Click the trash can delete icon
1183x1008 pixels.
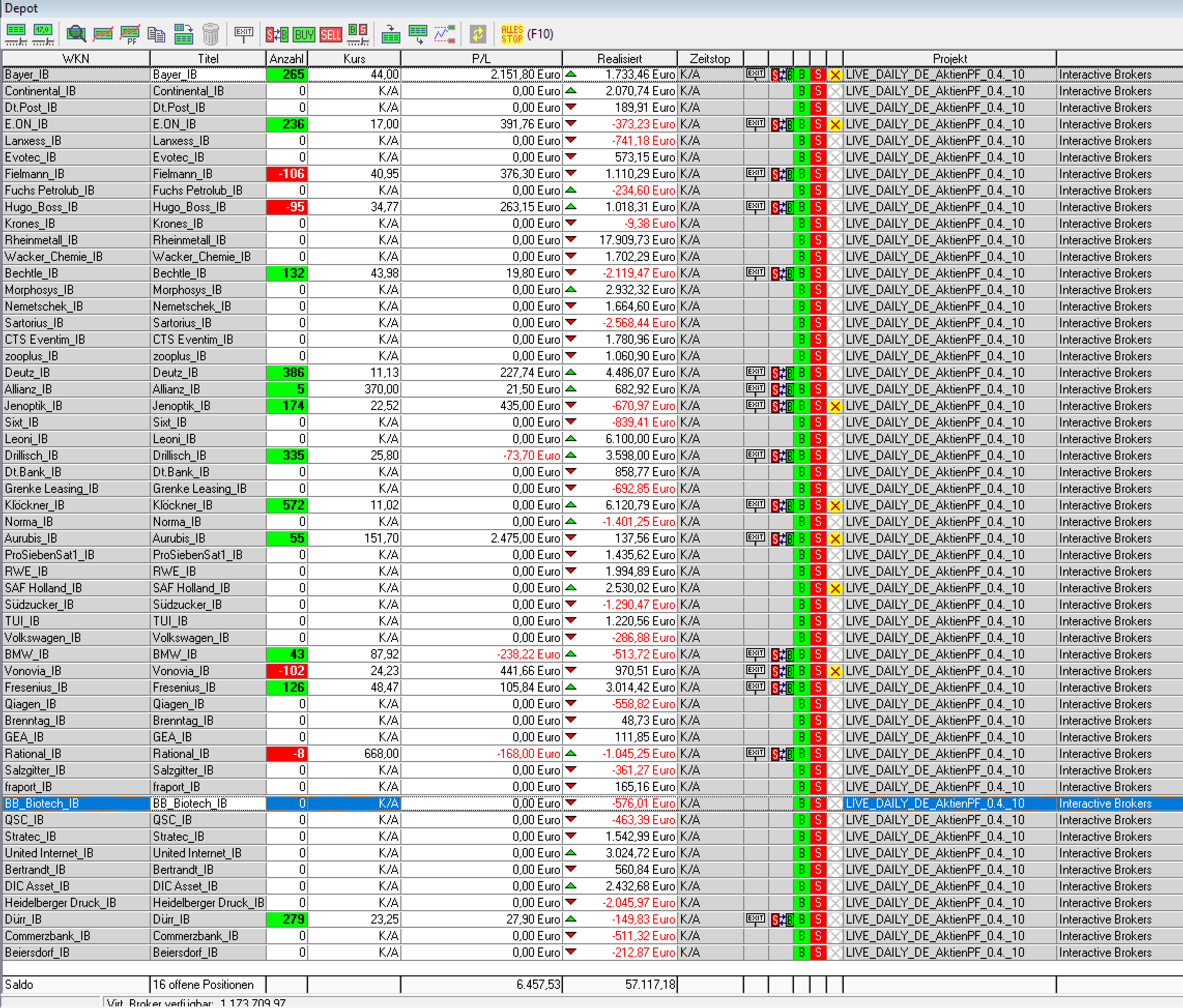pos(211,34)
